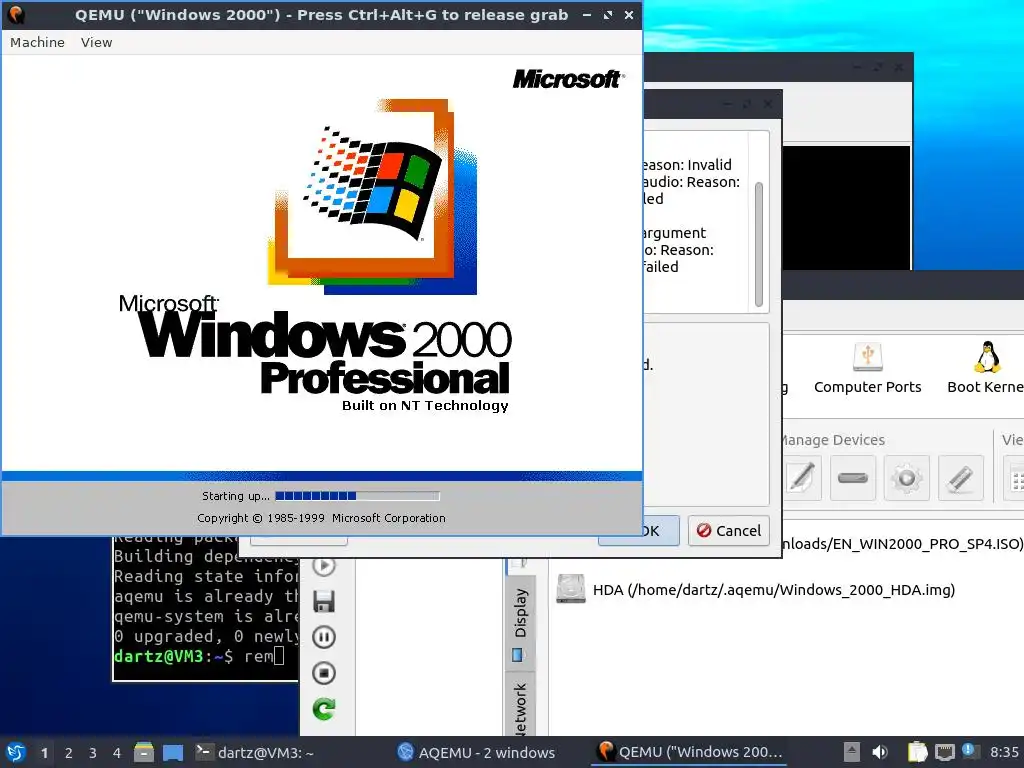
Task: Click the show desktop icon in taskbar
Action: (x=172, y=752)
